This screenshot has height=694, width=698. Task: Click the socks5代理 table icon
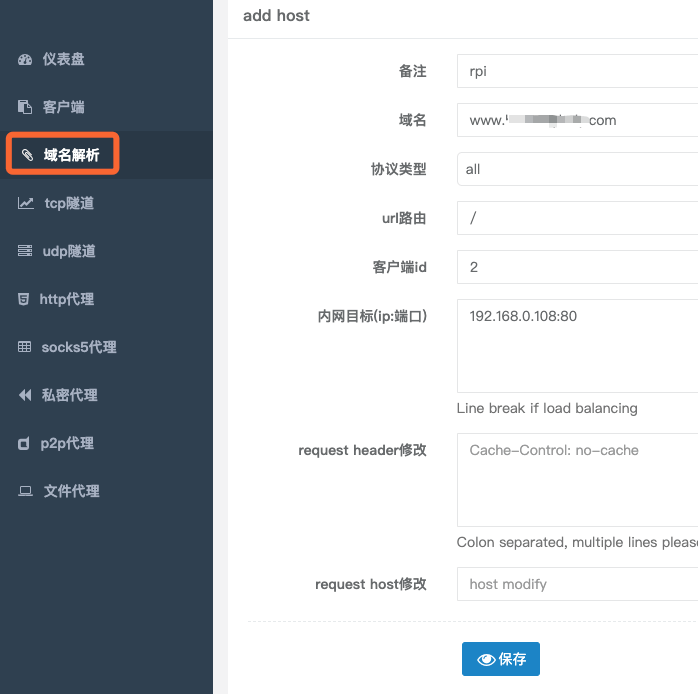point(25,348)
